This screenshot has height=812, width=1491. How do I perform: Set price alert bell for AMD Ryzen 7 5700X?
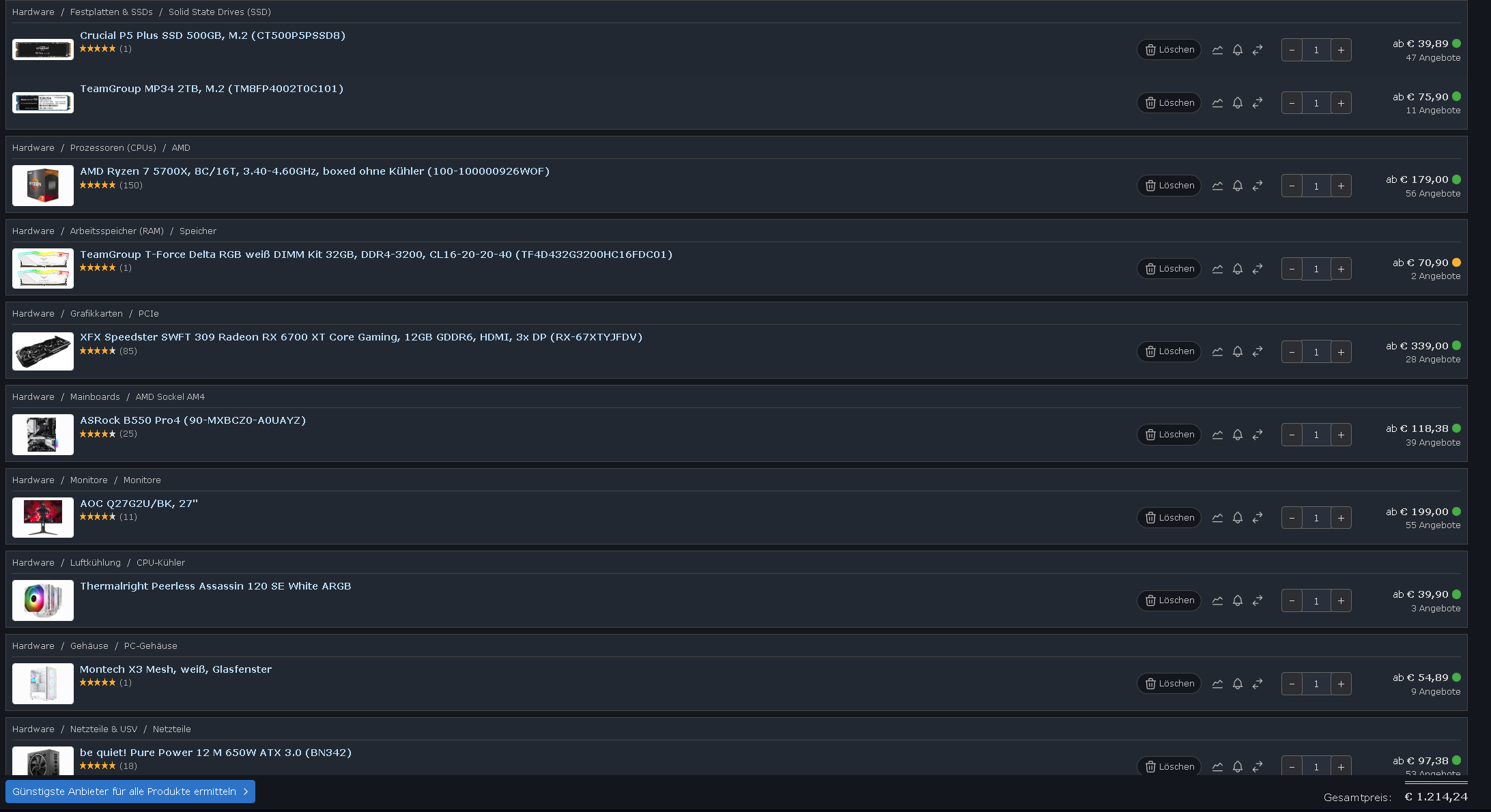point(1237,186)
